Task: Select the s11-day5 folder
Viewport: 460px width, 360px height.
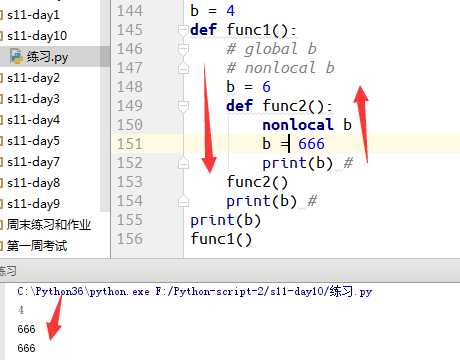Action: click(33, 141)
